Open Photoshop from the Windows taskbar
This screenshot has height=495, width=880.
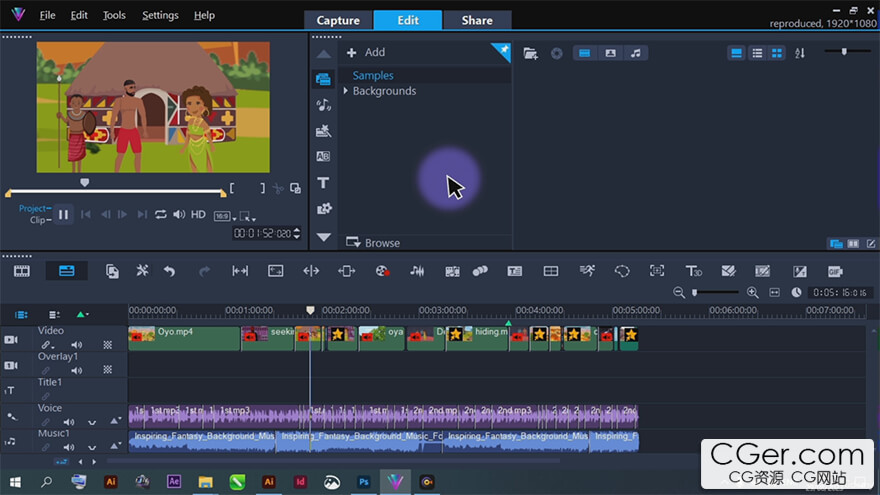(x=364, y=482)
